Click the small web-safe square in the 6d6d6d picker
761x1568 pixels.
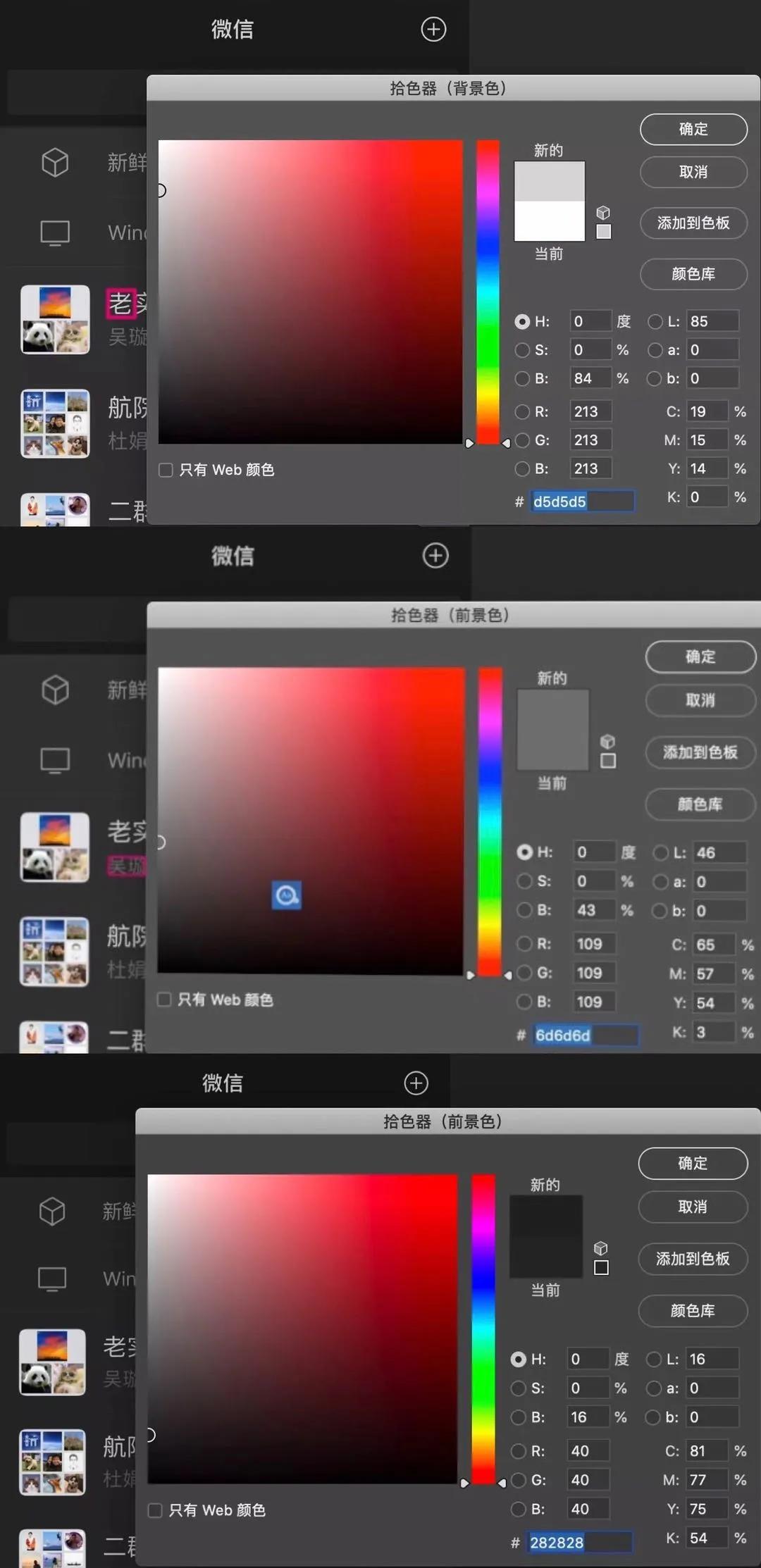point(608,761)
